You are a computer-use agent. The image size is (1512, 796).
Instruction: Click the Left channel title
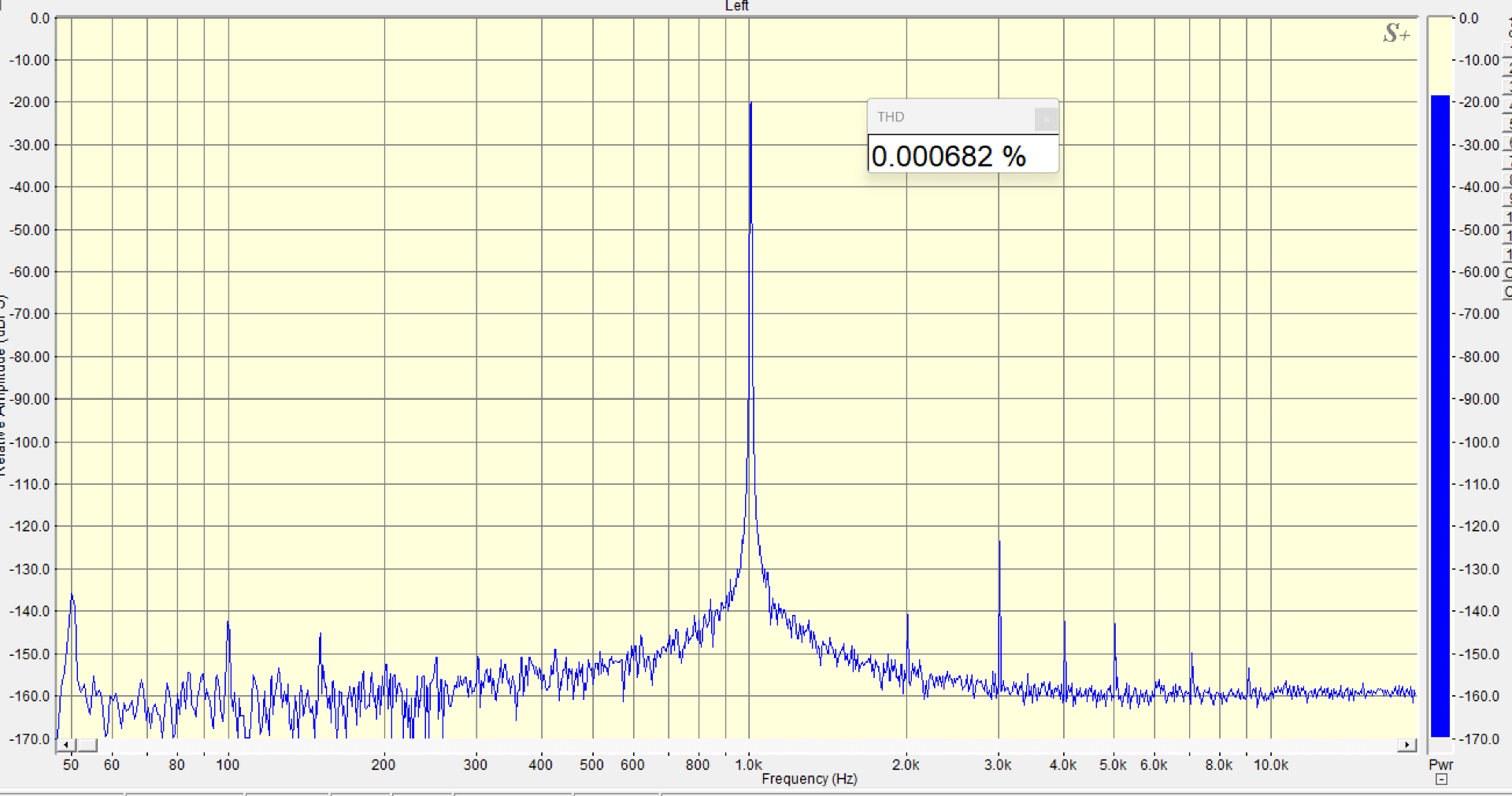pyautogui.click(x=736, y=6)
